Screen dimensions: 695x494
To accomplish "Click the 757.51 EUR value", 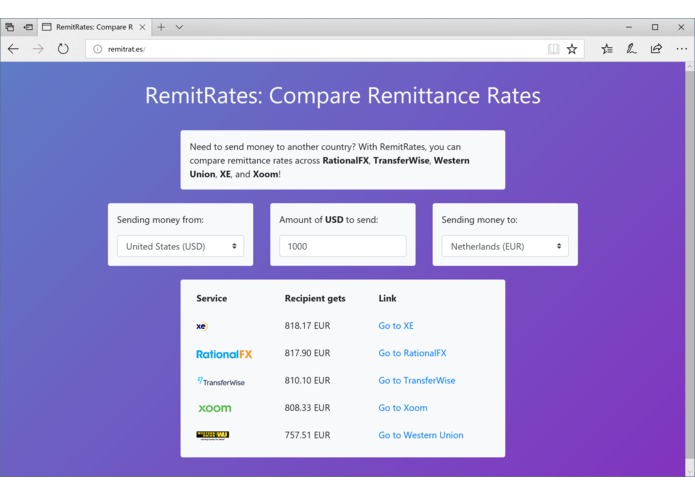I will [x=307, y=436].
